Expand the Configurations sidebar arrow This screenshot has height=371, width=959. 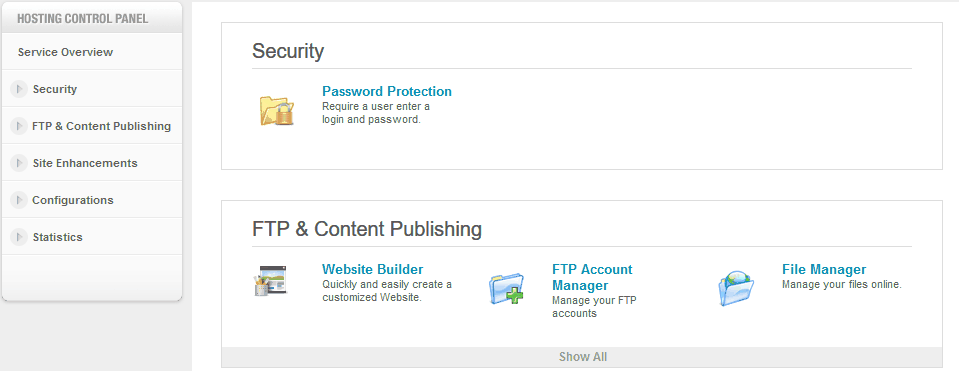click(19, 200)
